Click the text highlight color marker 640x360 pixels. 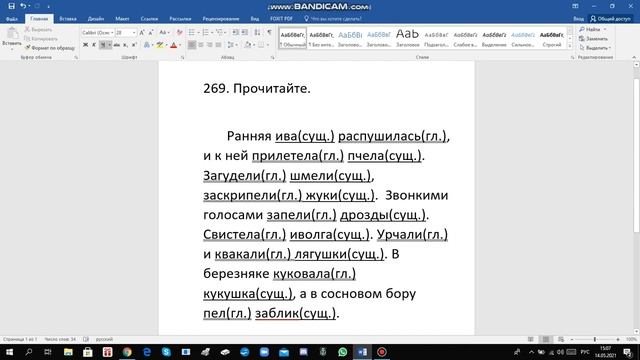click(x=160, y=45)
